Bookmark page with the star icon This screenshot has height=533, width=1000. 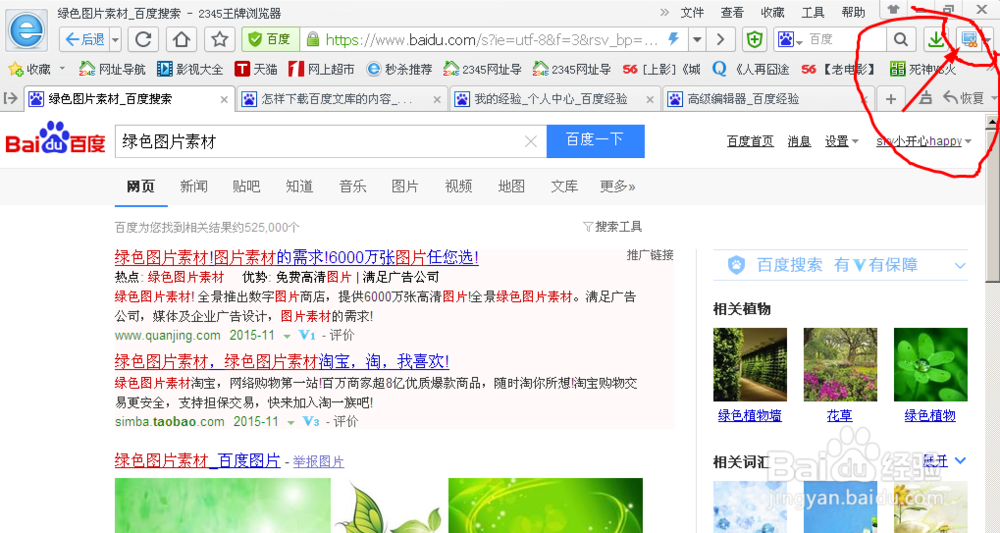pos(220,40)
